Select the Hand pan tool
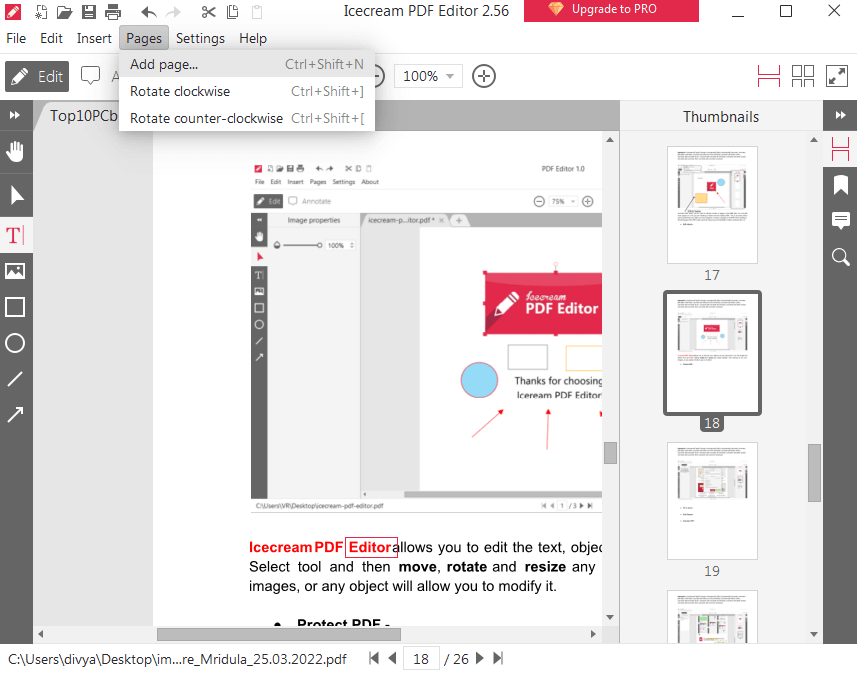The image size is (857, 673). tap(15, 152)
